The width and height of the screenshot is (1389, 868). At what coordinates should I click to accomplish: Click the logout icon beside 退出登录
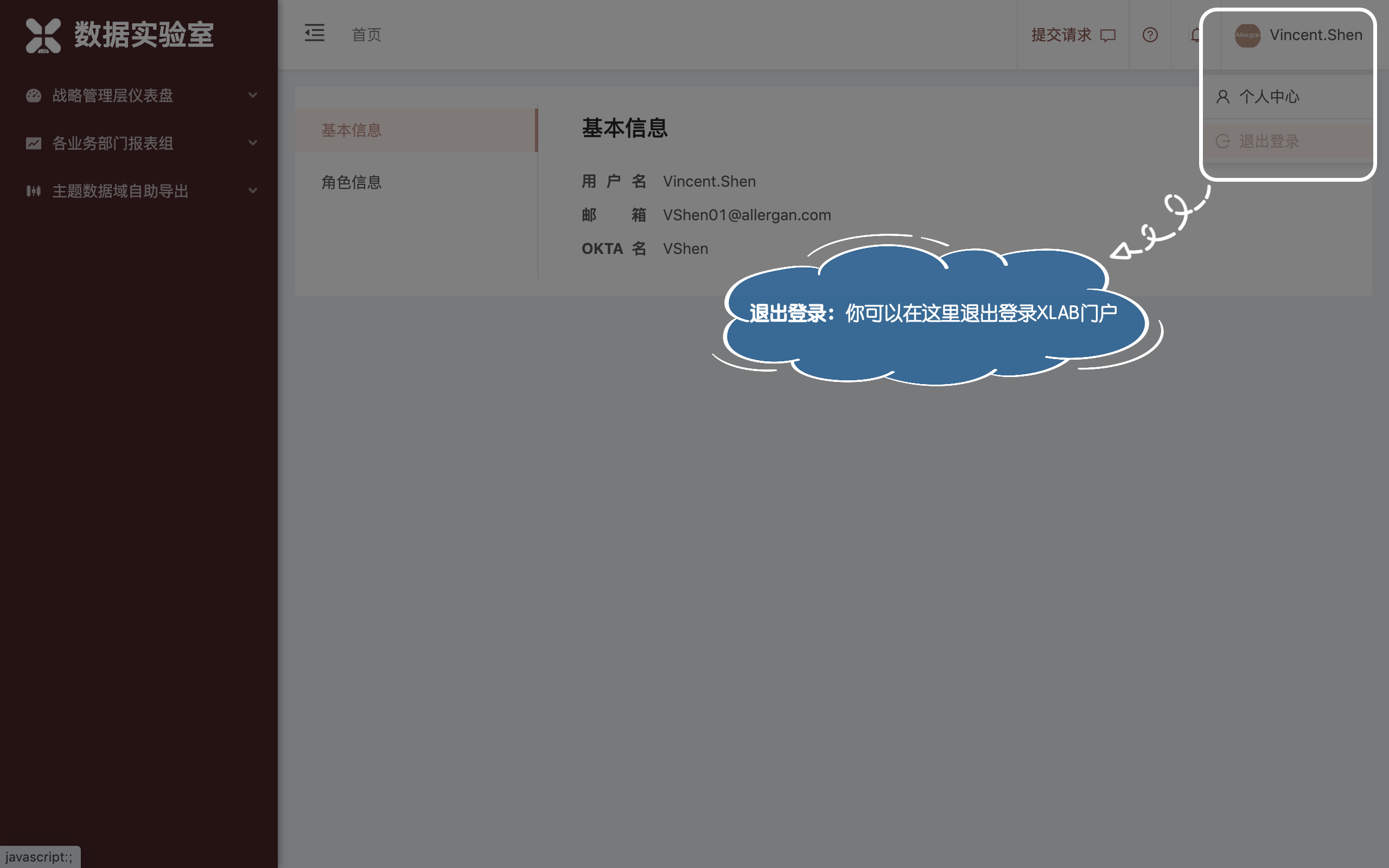tap(1222, 141)
